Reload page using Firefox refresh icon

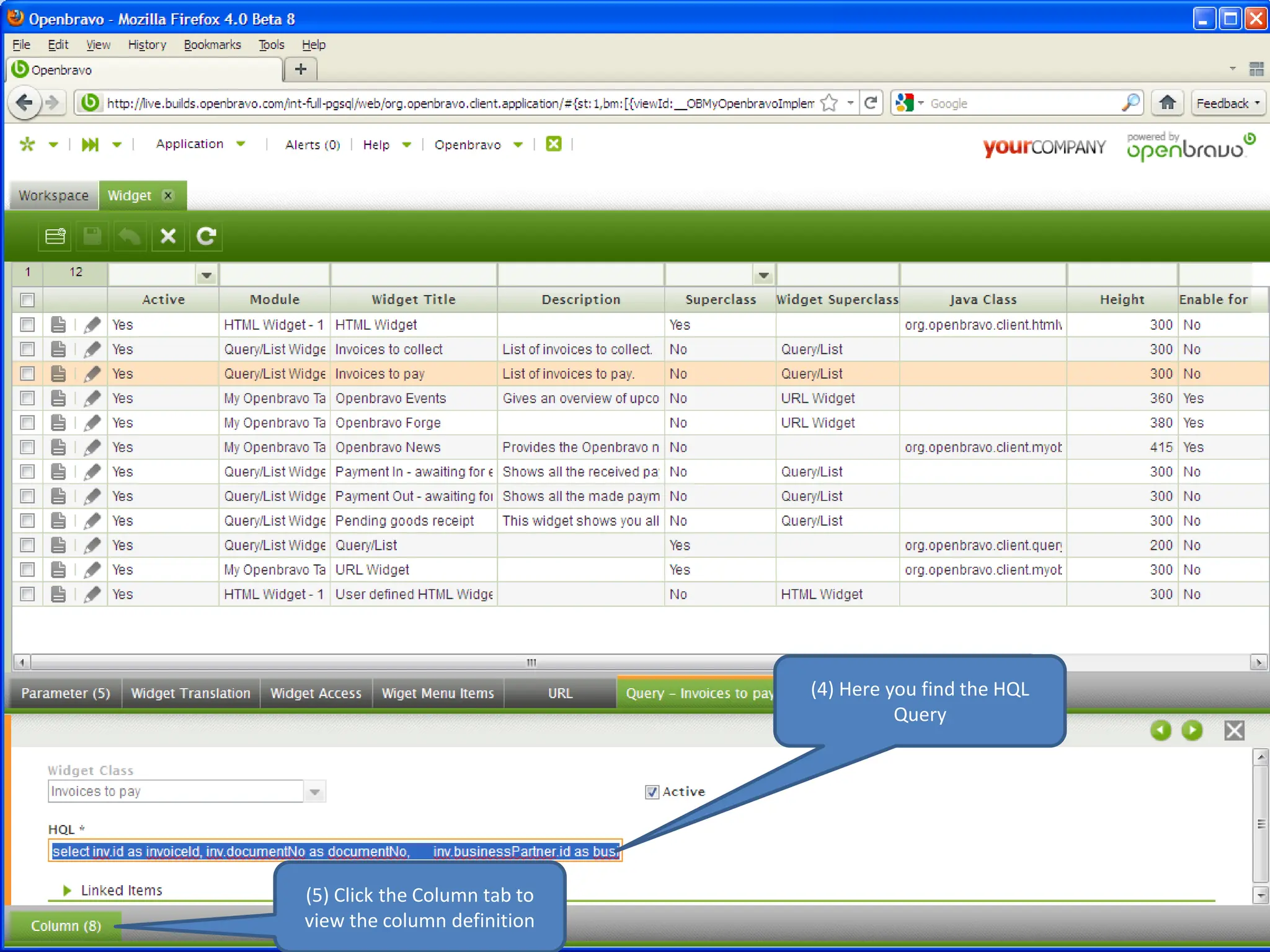871,102
